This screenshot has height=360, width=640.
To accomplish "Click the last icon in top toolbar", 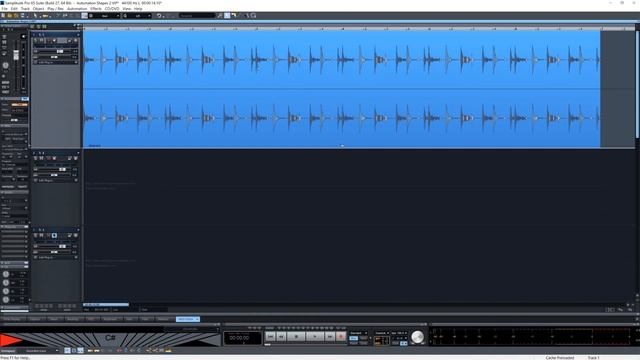I will click(x=253, y=16).
